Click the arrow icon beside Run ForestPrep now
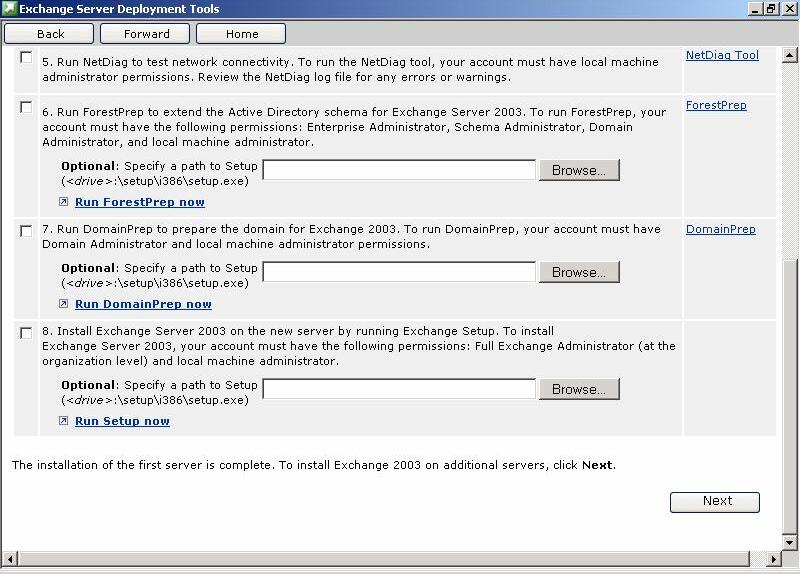800x574 pixels. coord(63,202)
